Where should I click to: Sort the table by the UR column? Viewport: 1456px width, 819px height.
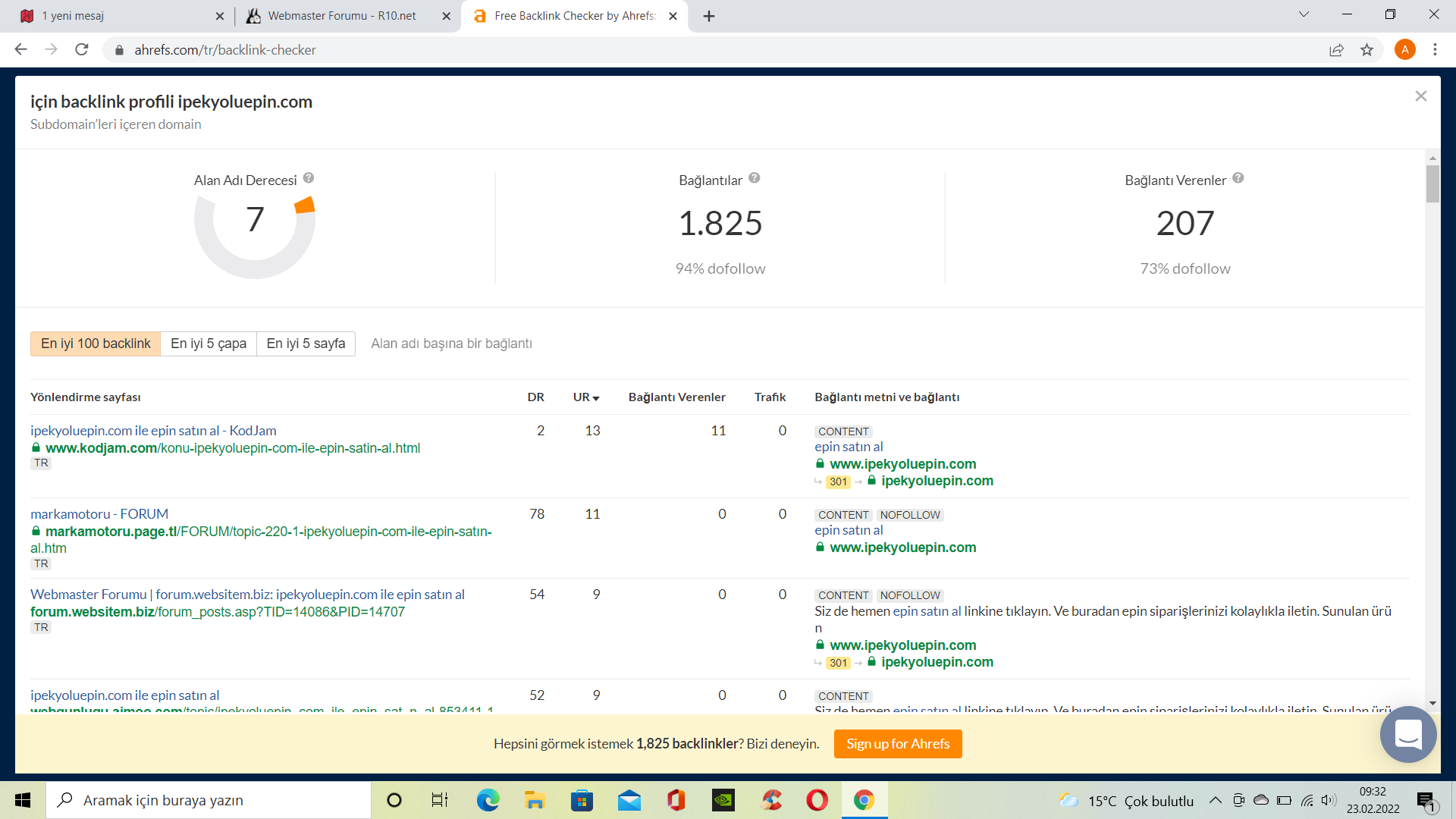tap(585, 397)
